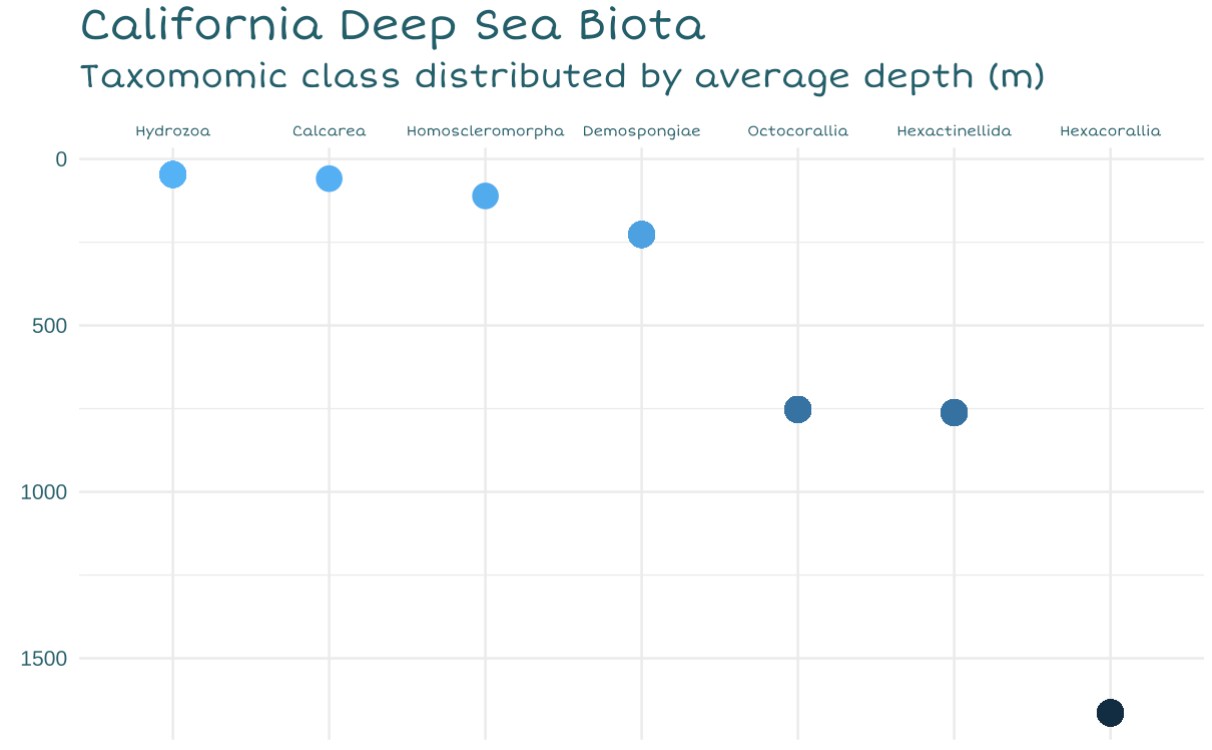Click the Hydrozoa column label
Screen dimensions: 1212x750
173,131
